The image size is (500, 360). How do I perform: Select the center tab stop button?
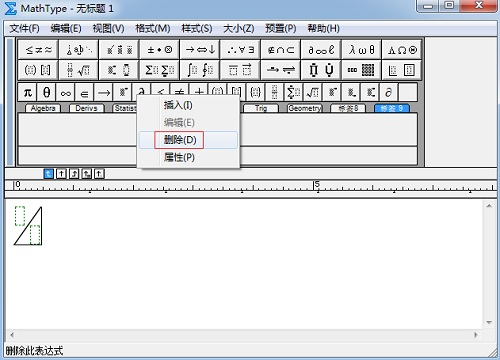61,174
